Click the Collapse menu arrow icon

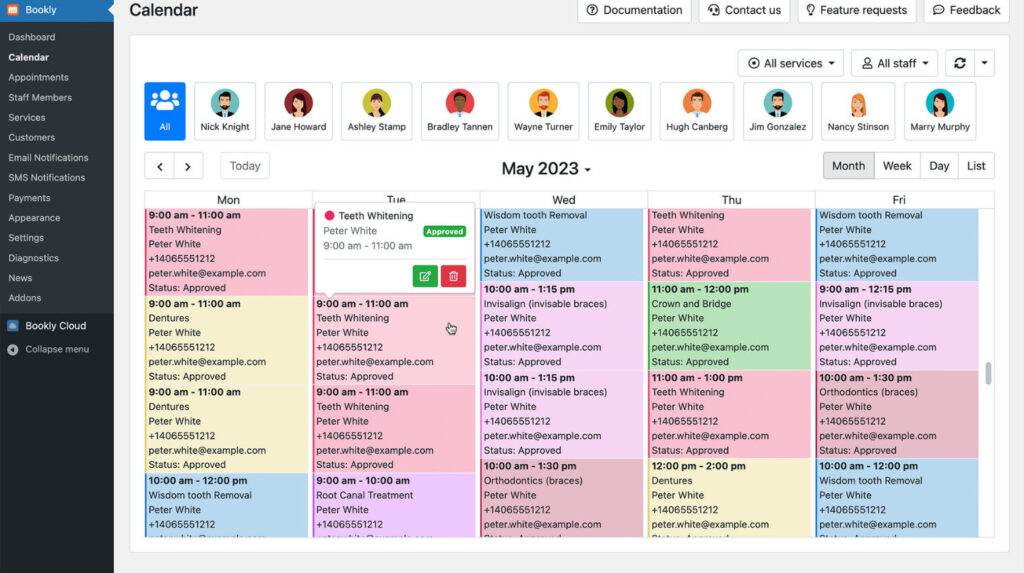[x=12, y=350]
